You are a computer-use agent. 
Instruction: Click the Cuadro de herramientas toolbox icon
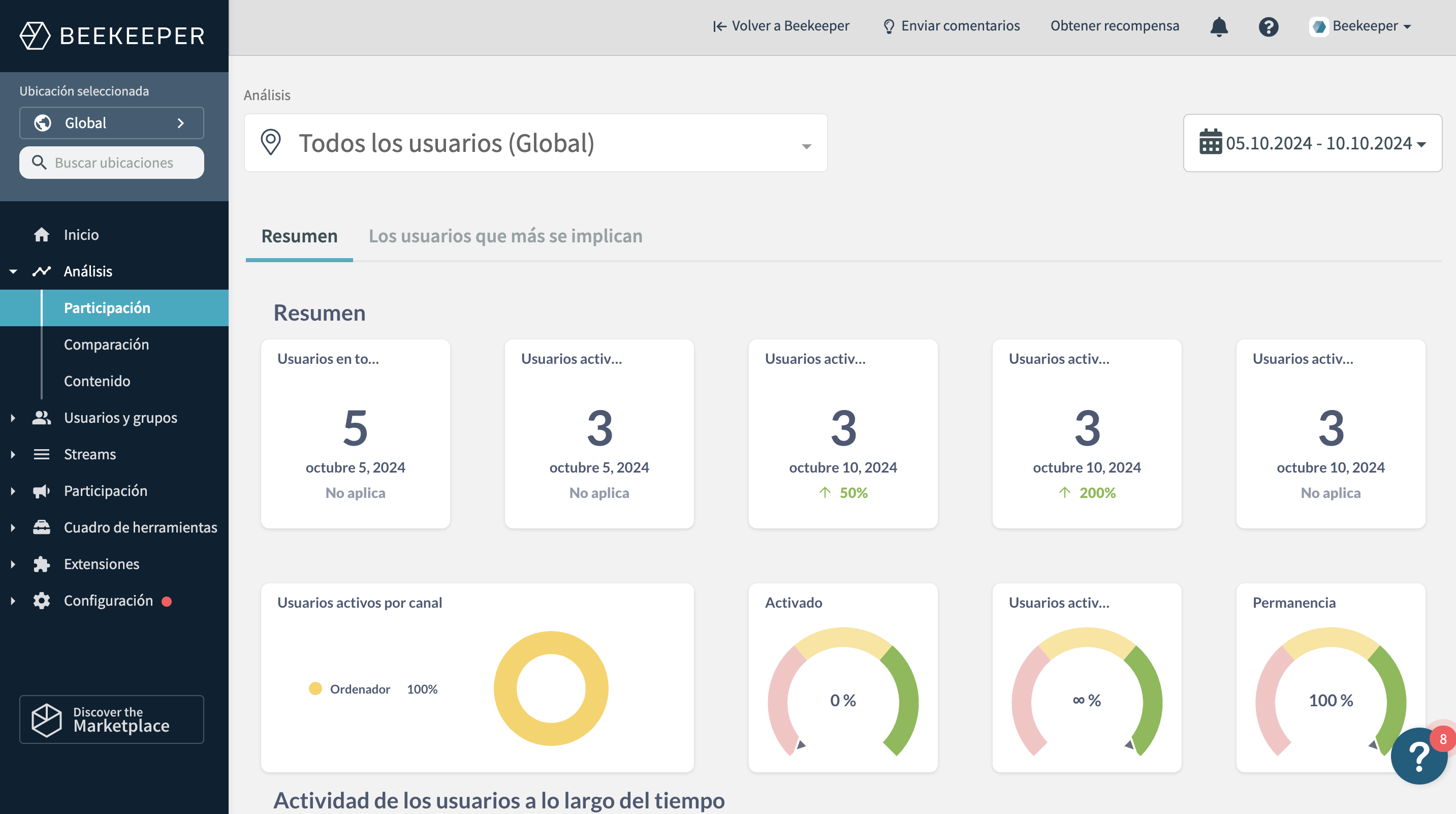point(41,527)
